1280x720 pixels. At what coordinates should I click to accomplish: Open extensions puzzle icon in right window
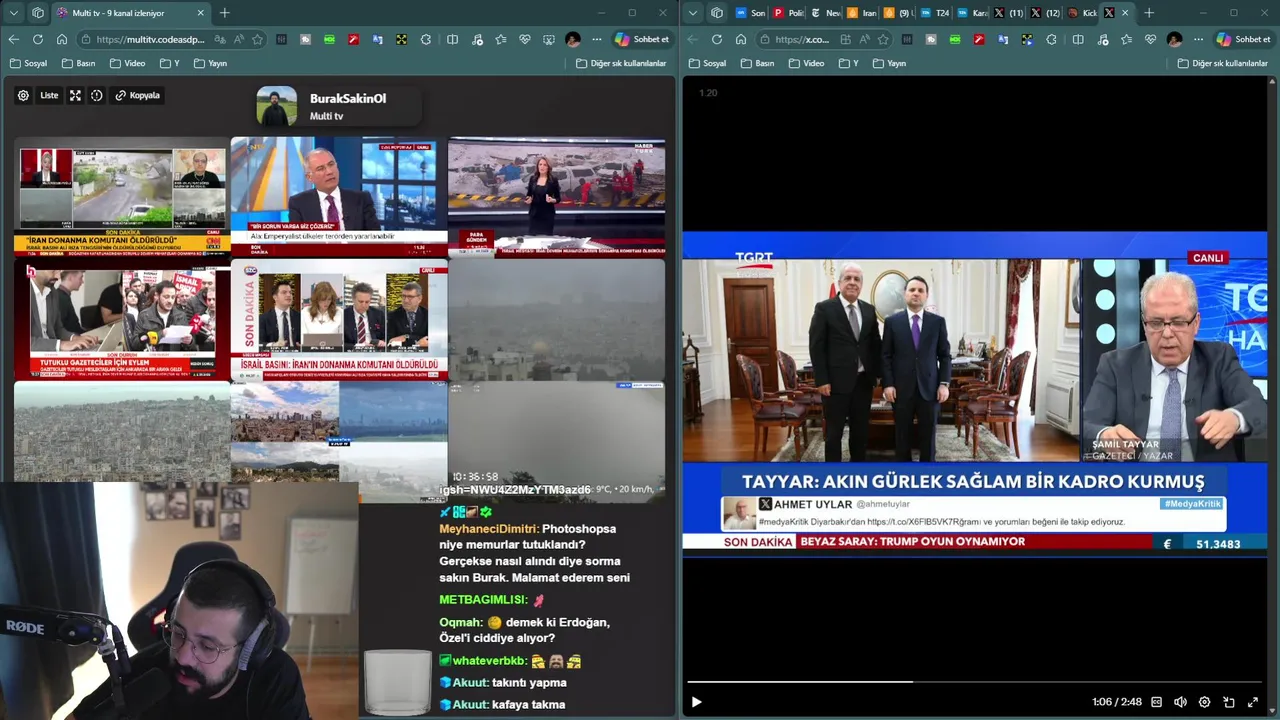click(1051, 39)
